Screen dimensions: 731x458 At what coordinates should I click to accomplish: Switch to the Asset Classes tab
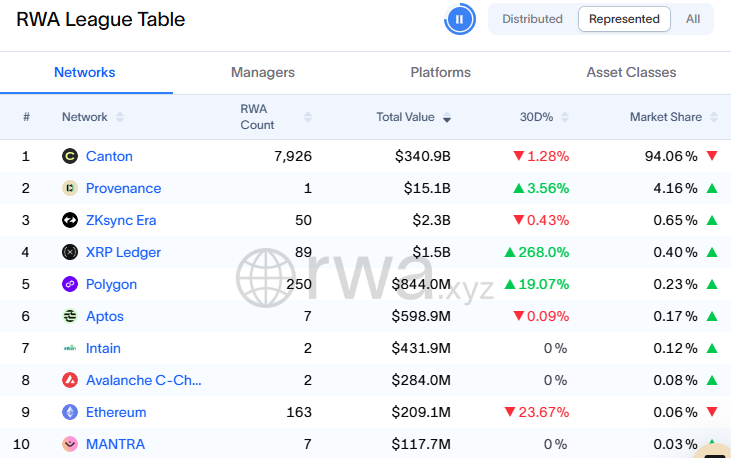(631, 72)
